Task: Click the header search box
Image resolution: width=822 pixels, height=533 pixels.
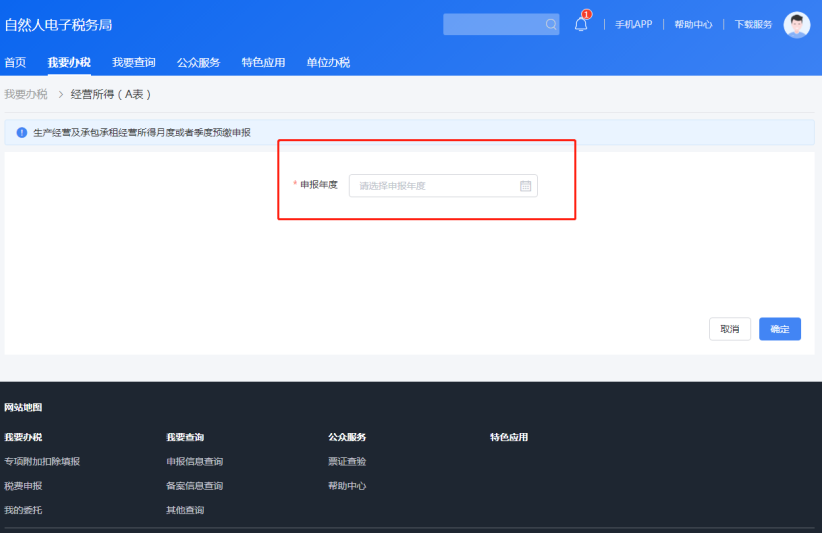Action: pos(501,24)
